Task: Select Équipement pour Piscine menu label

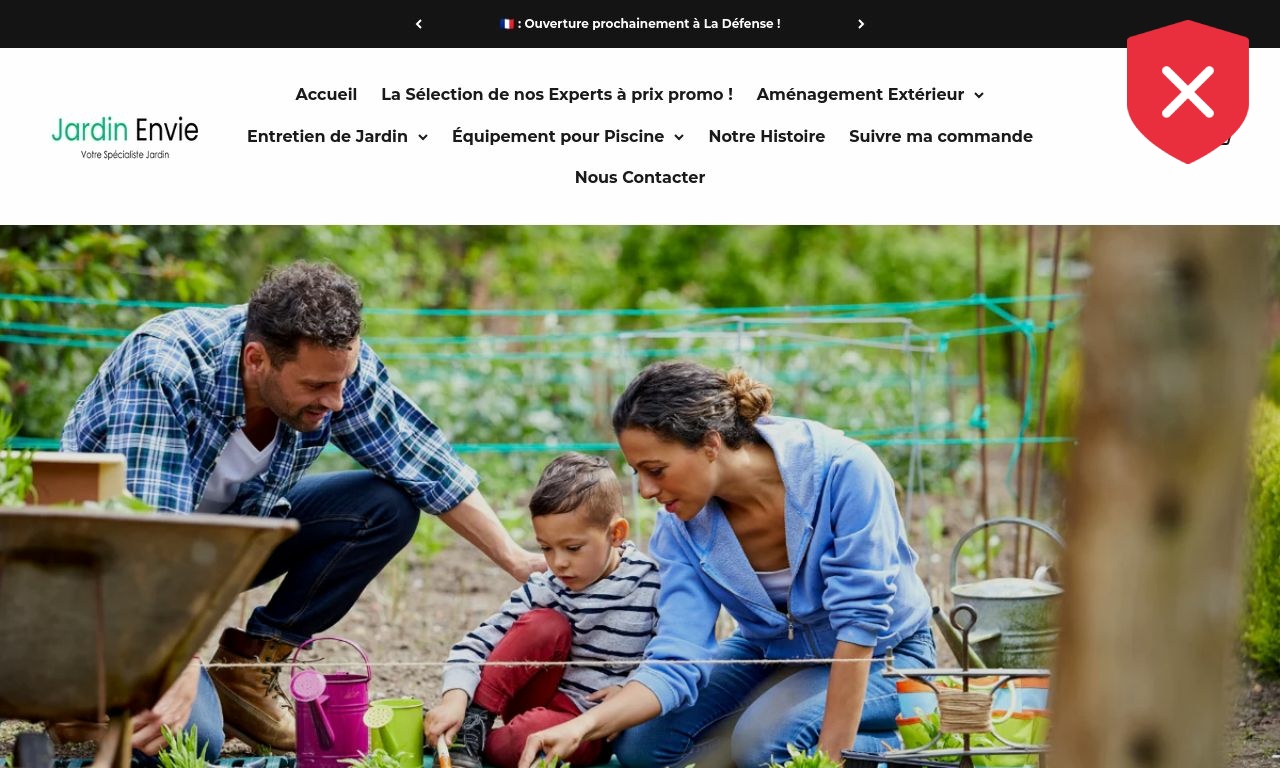Action: (x=558, y=136)
